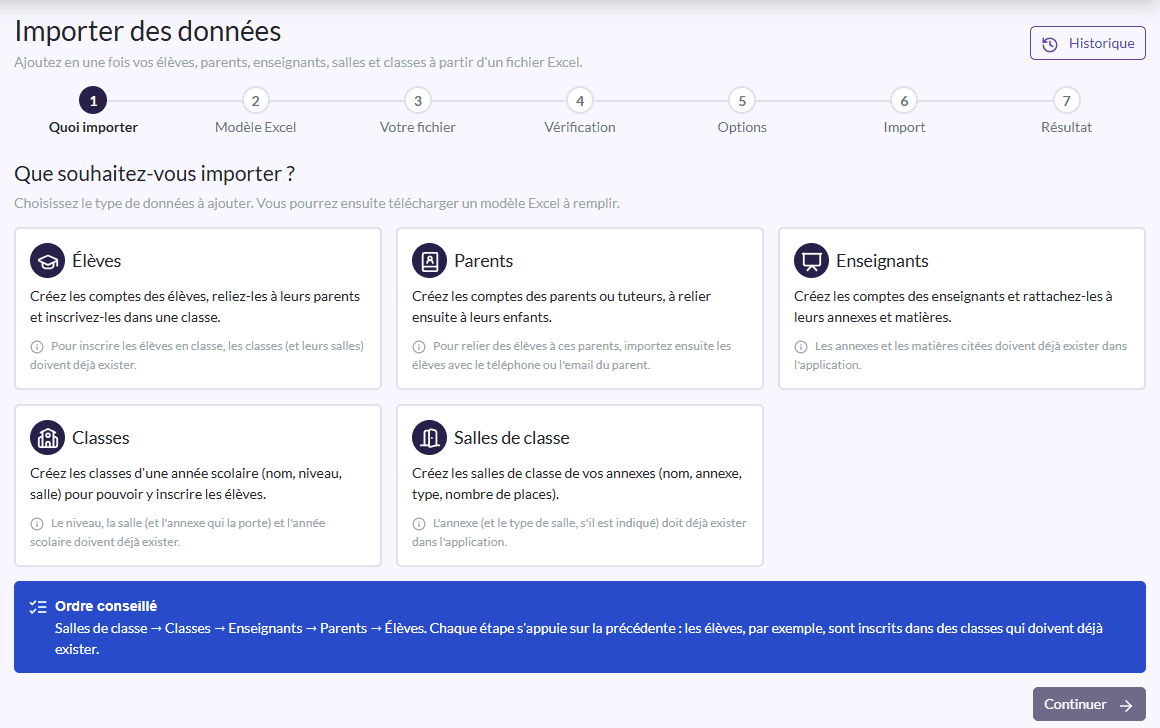Image resolution: width=1160 pixels, height=728 pixels.
Task: Click the building icon for Classes
Action: click(47, 437)
